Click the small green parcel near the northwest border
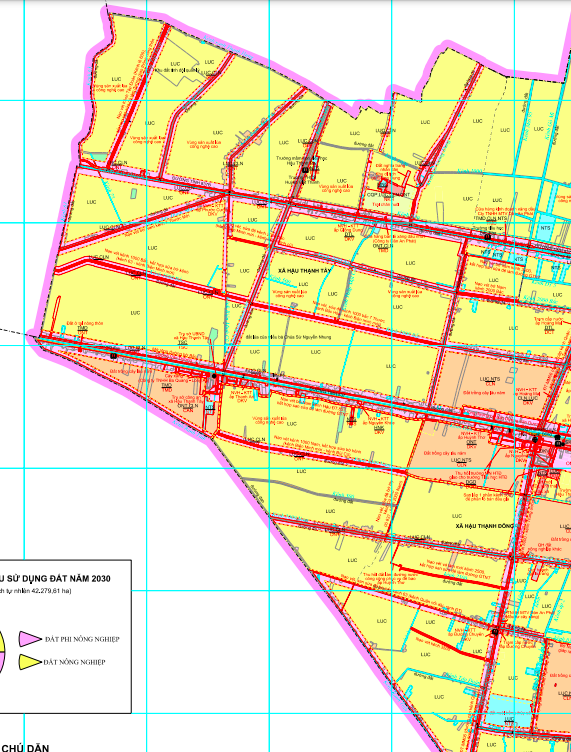The image size is (571, 752). pos(98,156)
